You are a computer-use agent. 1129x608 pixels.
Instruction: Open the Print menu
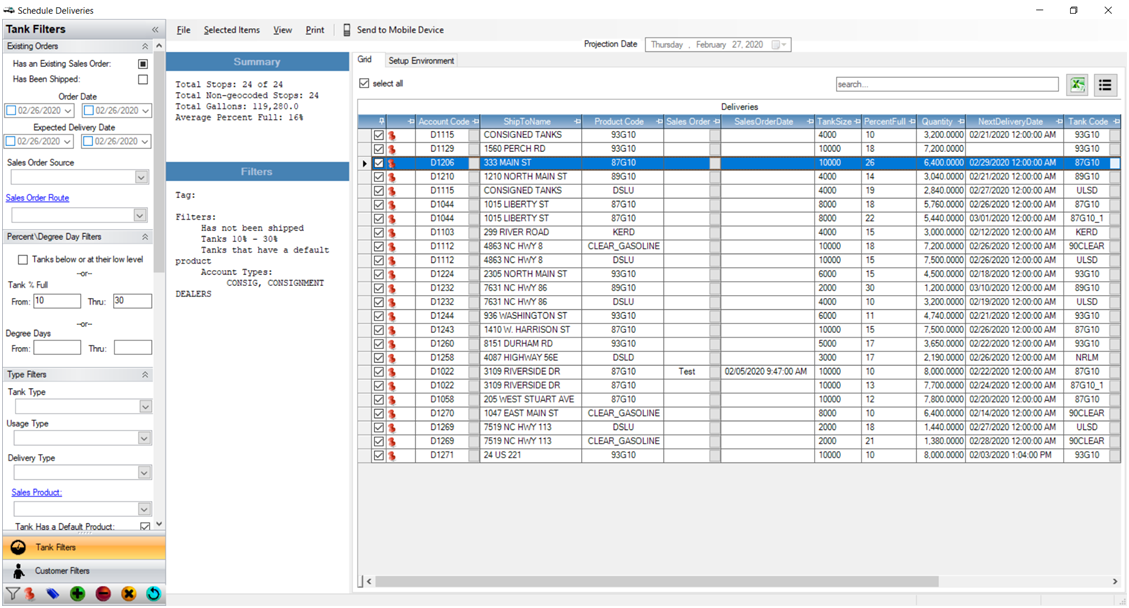[x=315, y=30]
